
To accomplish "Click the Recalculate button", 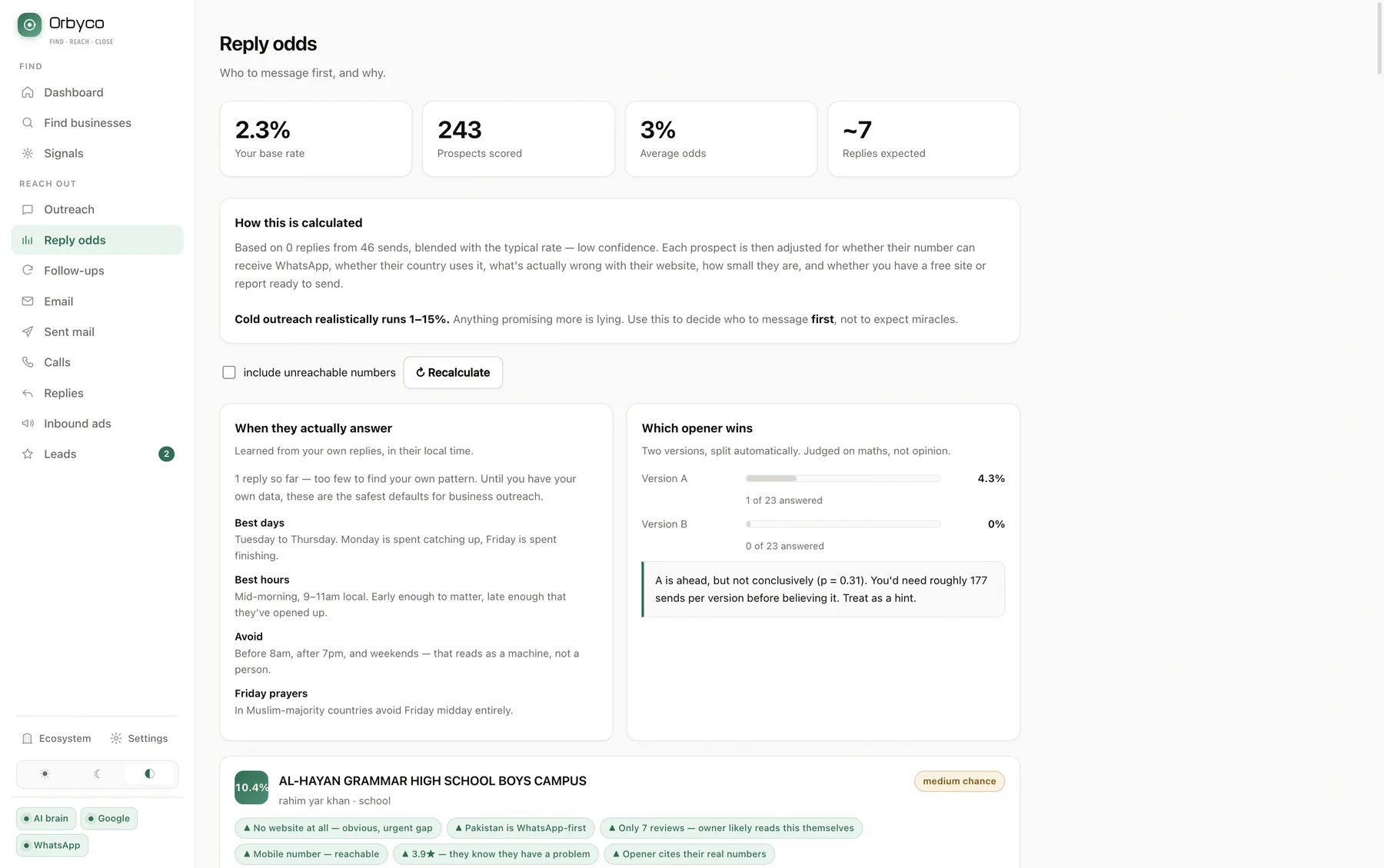I will tap(453, 373).
